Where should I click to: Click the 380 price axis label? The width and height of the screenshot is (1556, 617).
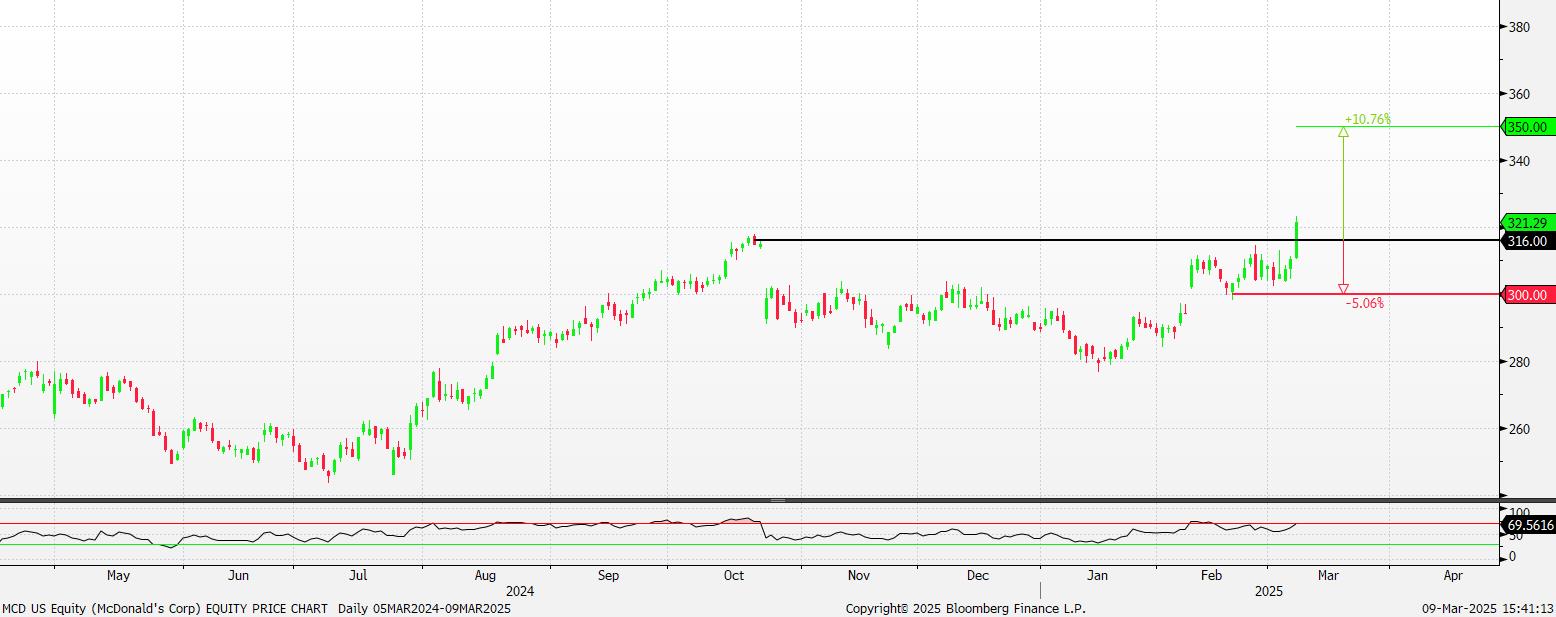[1519, 27]
